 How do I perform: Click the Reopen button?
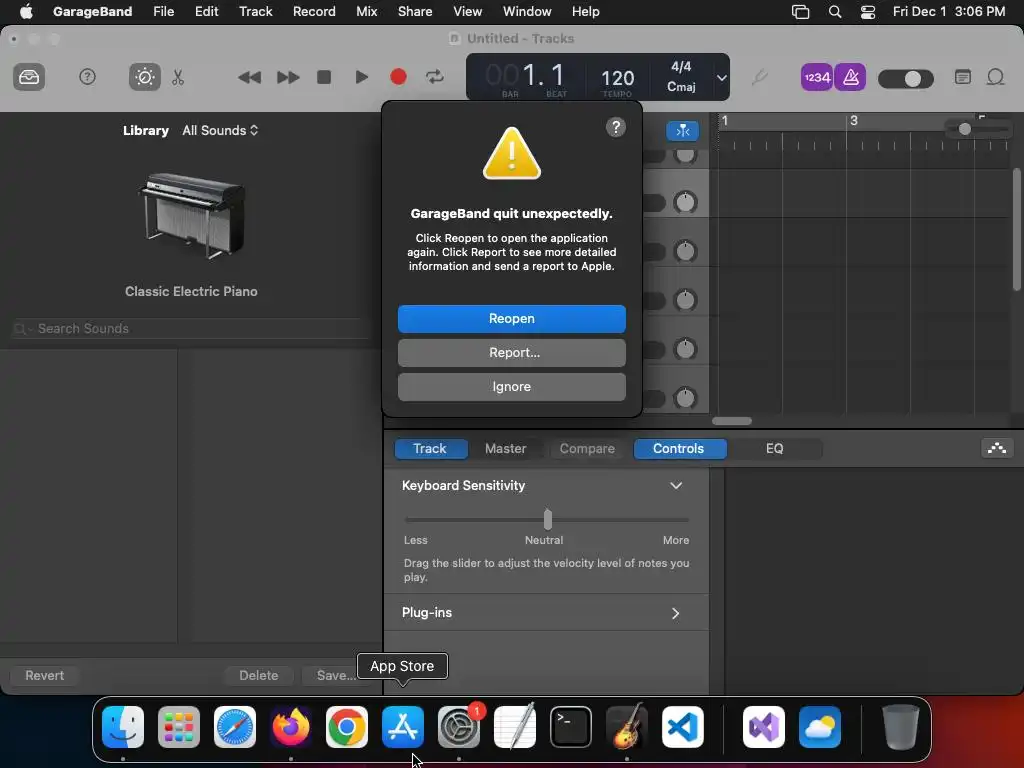click(x=511, y=319)
